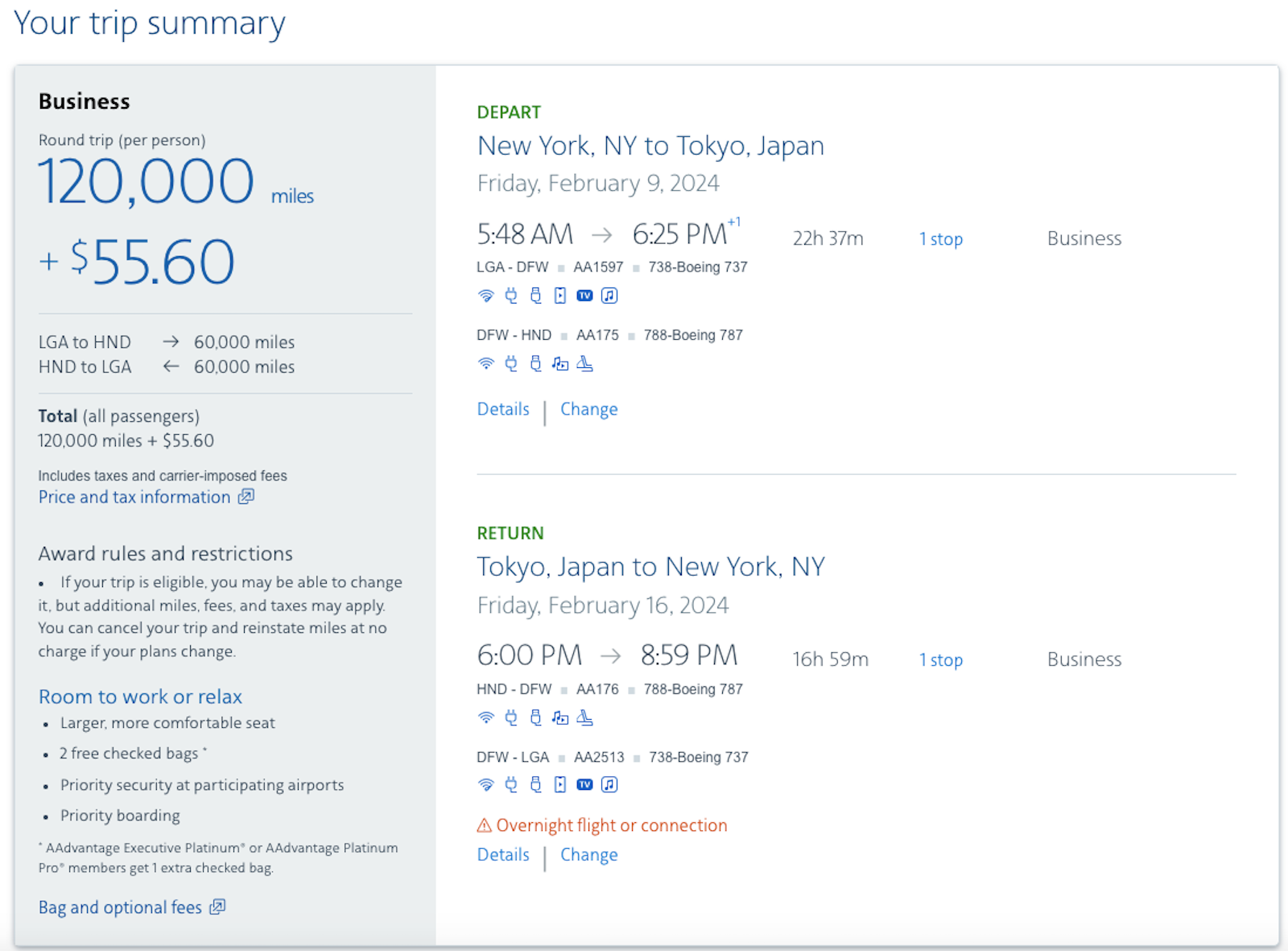
Task: Open Details for the departing flight
Action: click(503, 409)
